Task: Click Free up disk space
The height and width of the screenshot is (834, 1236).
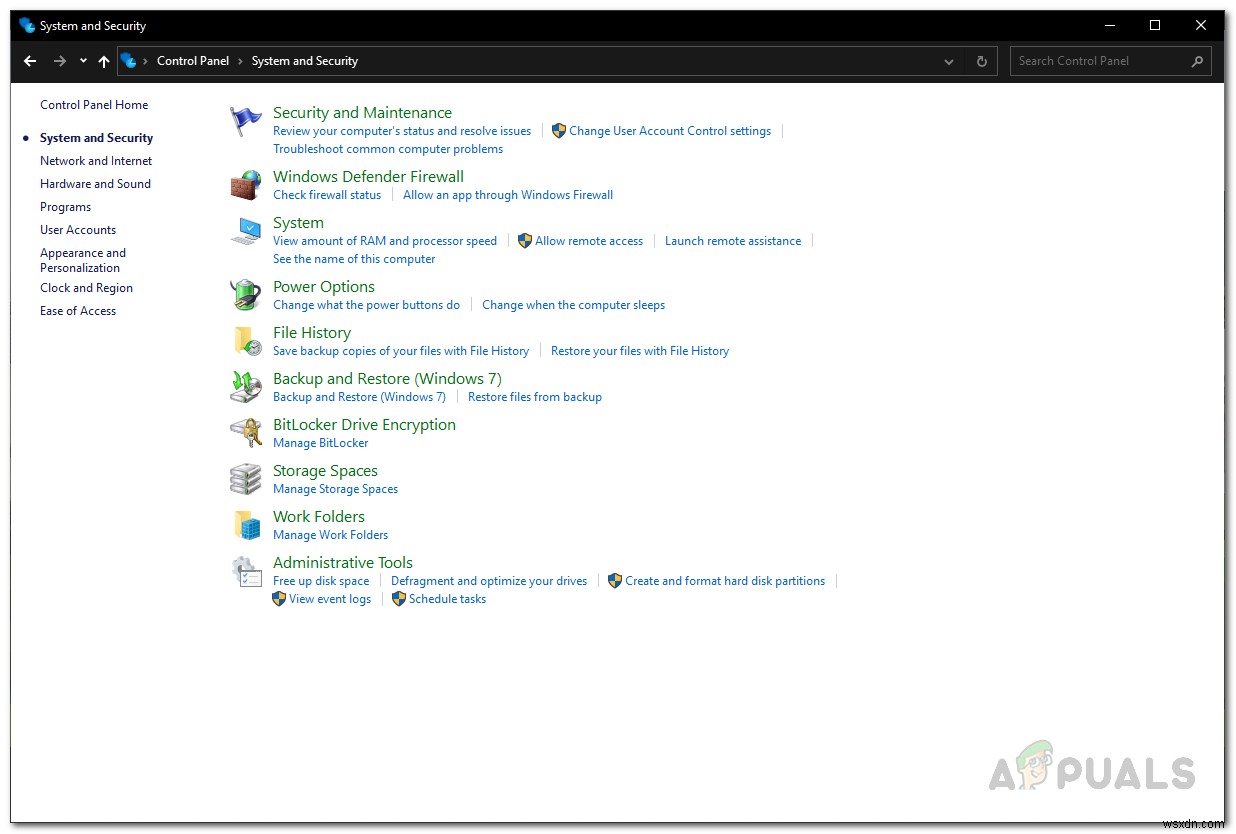Action: pos(321,581)
